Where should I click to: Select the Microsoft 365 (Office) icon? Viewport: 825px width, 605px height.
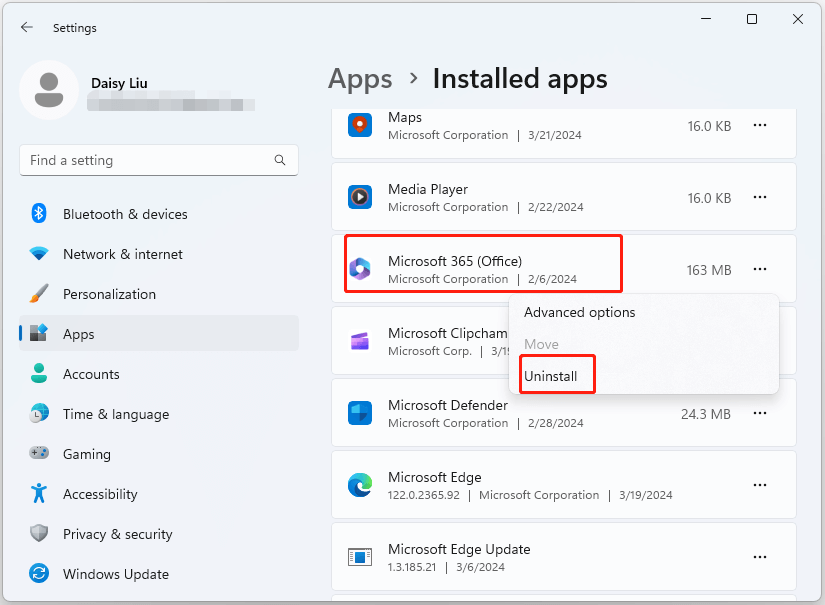[x=360, y=270]
